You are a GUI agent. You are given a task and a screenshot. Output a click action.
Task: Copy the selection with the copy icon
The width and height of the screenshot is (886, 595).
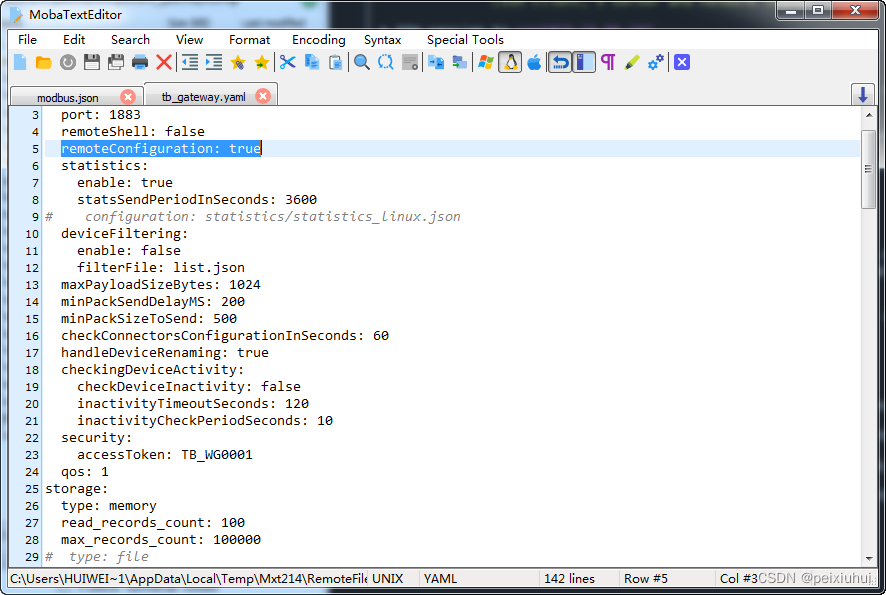[311, 62]
